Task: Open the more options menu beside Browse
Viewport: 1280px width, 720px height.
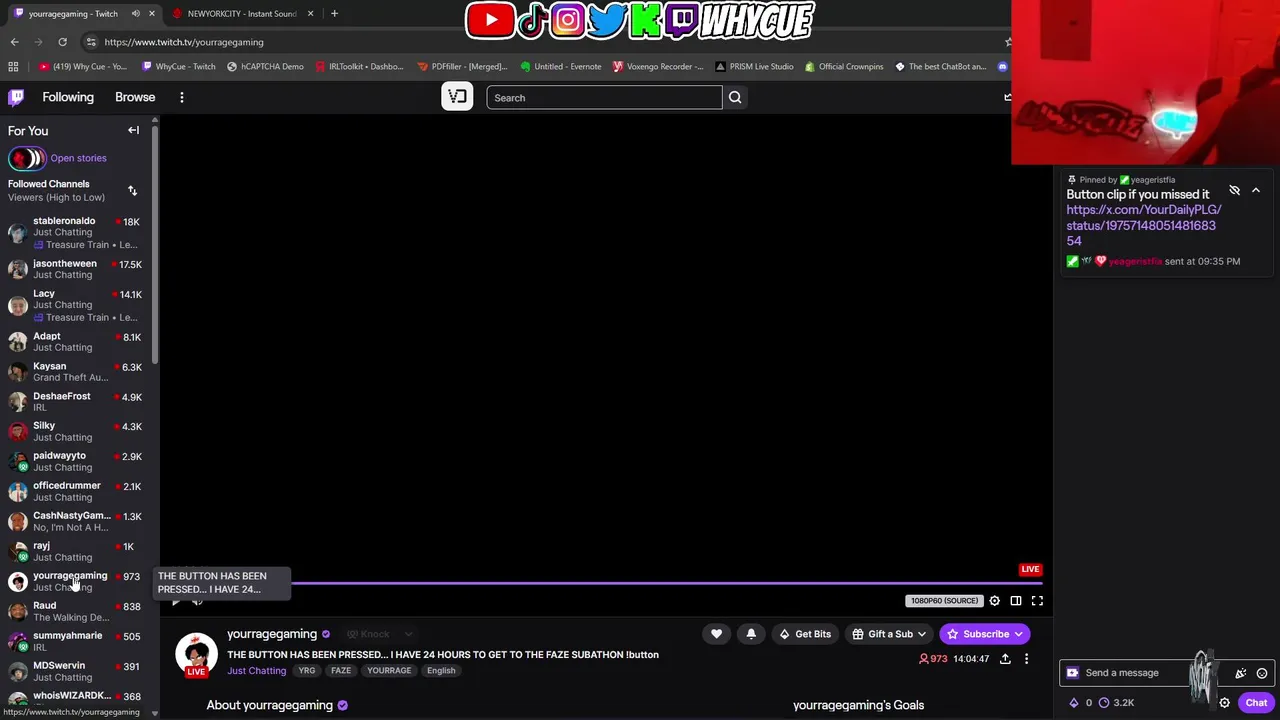Action: (182, 97)
